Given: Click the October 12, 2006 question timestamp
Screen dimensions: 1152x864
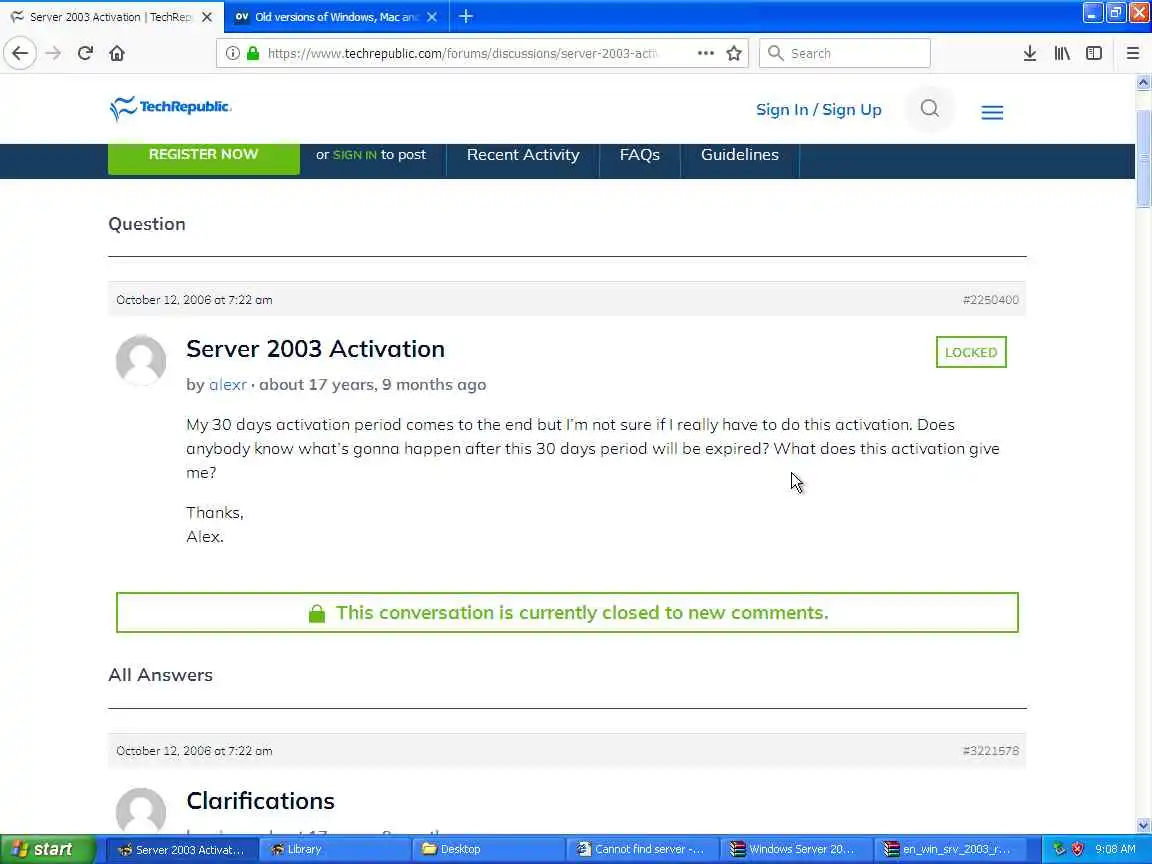Looking at the screenshot, I should 194,300.
